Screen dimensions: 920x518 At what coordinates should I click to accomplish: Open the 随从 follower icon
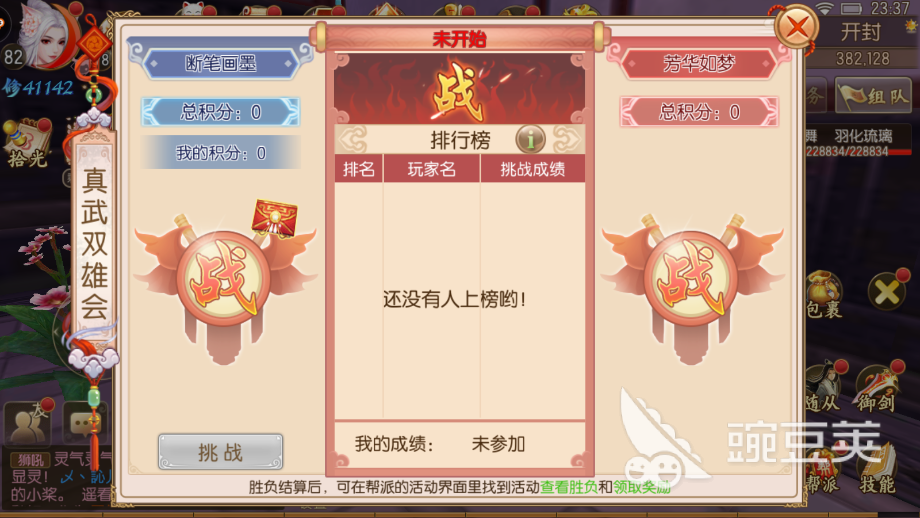pos(824,387)
